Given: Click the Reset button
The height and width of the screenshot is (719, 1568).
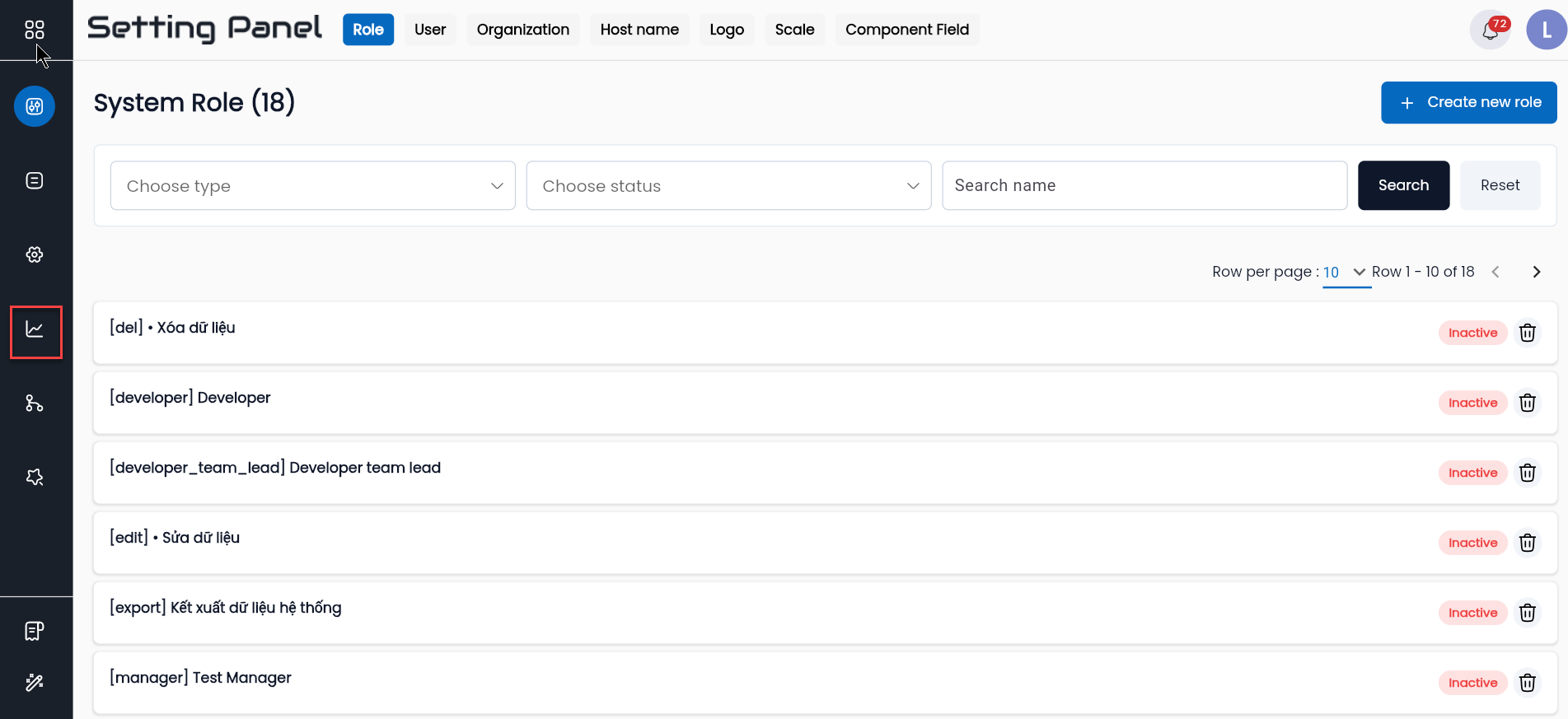Looking at the screenshot, I should 1500,185.
